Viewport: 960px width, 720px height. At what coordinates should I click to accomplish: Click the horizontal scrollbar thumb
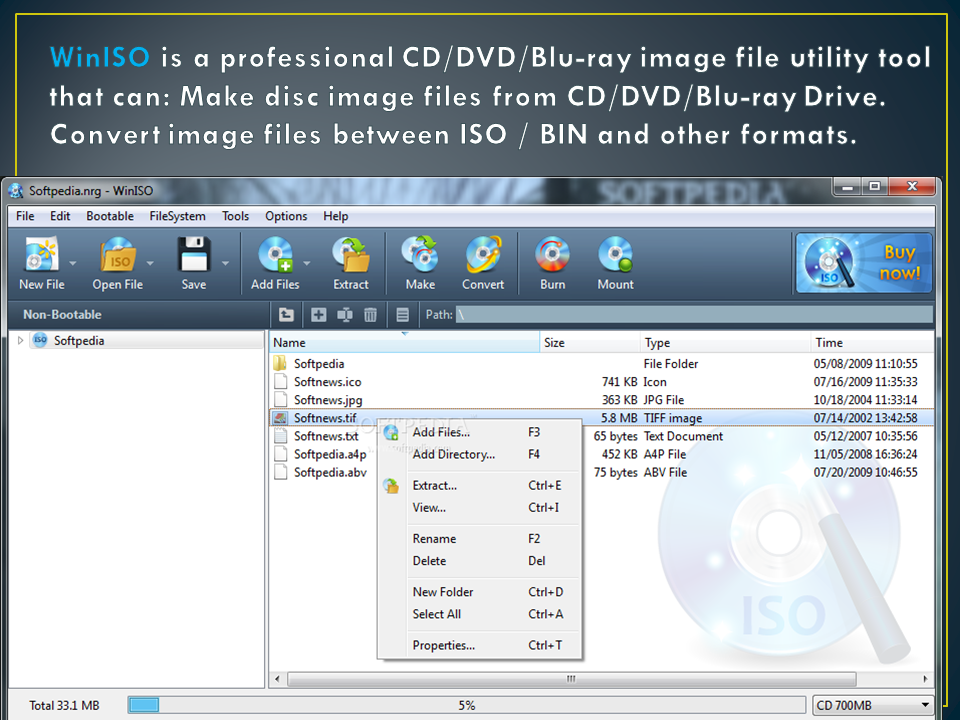tap(571, 679)
